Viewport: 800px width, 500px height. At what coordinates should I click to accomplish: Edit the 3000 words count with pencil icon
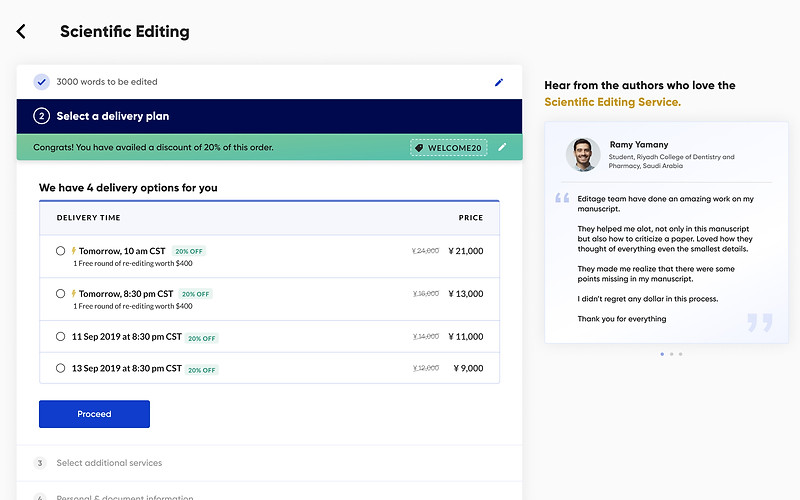pyautogui.click(x=499, y=82)
